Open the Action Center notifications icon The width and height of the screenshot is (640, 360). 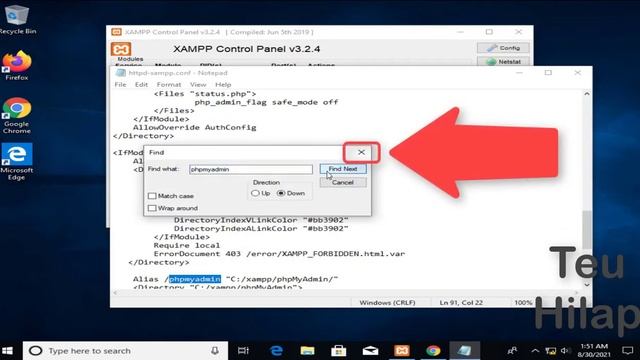click(627, 351)
